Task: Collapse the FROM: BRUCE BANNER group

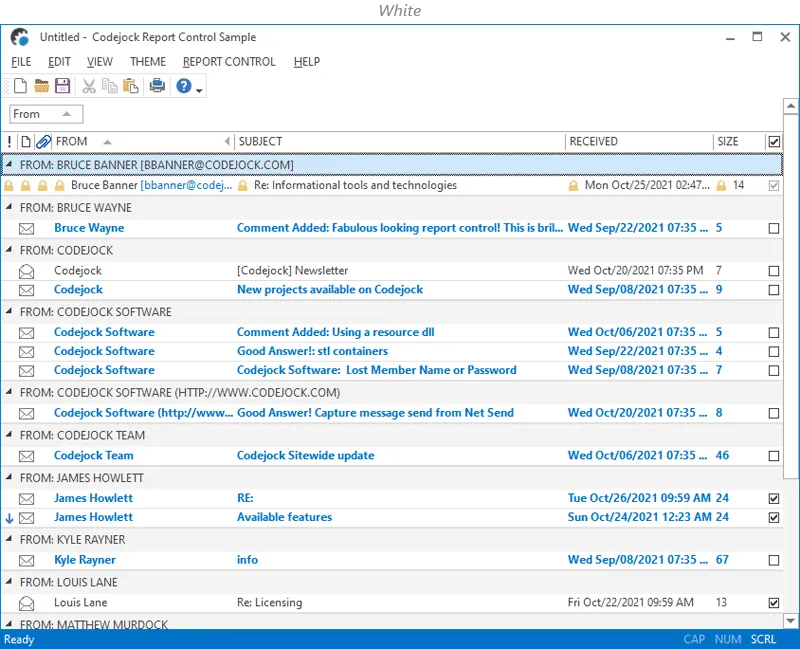Action: point(9,164)
